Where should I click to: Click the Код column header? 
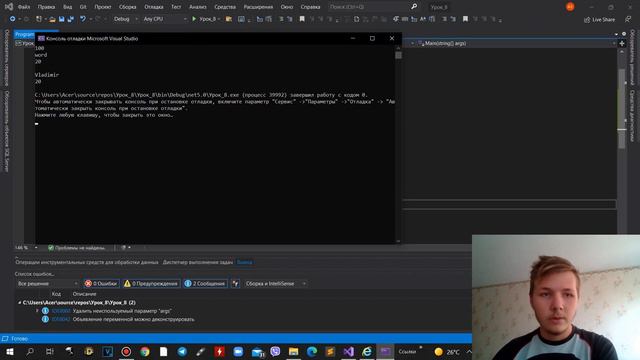[x=56, y=294]
